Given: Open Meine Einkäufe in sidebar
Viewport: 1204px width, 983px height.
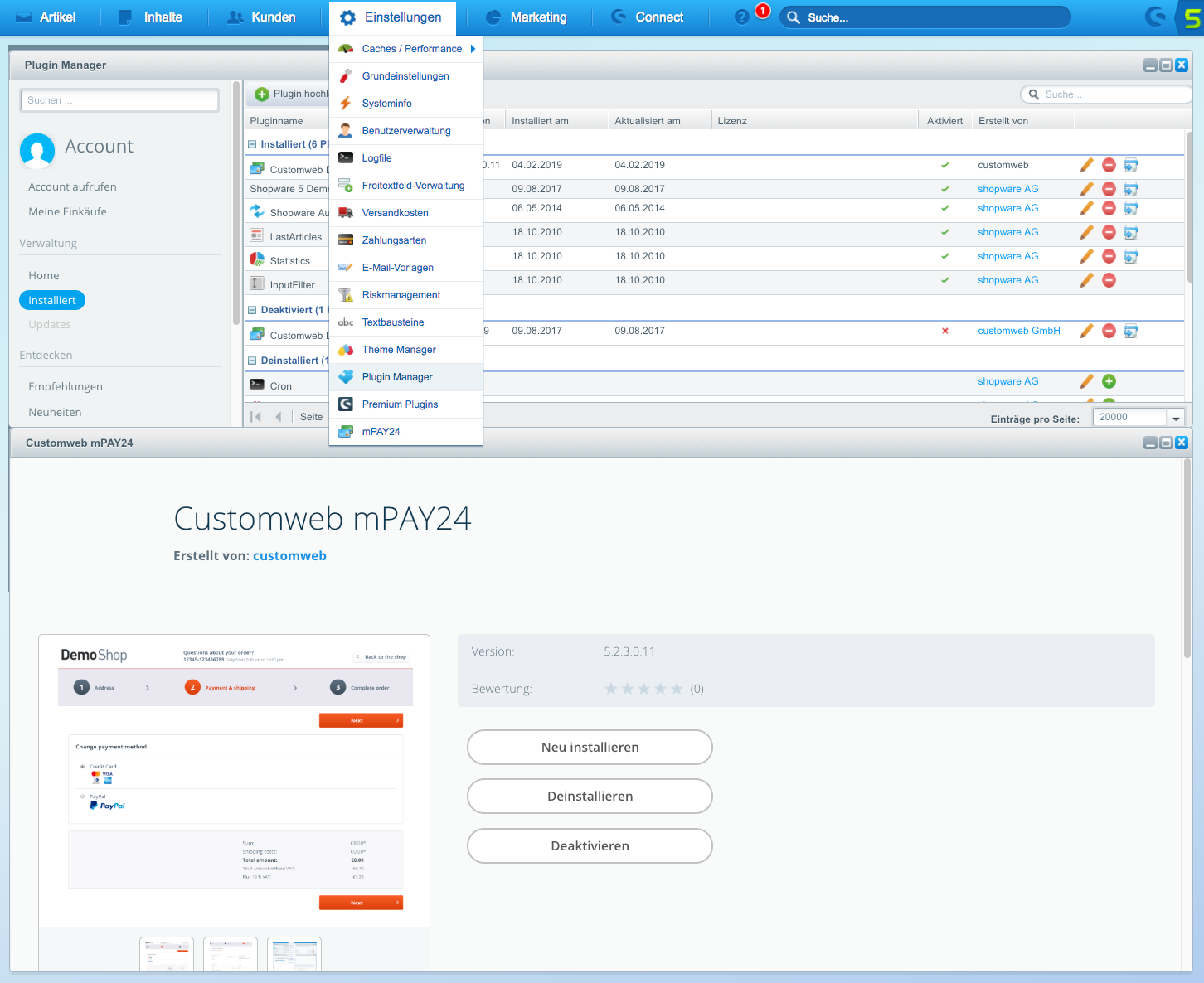Looking at the screenshot, I should click(67, 211).
